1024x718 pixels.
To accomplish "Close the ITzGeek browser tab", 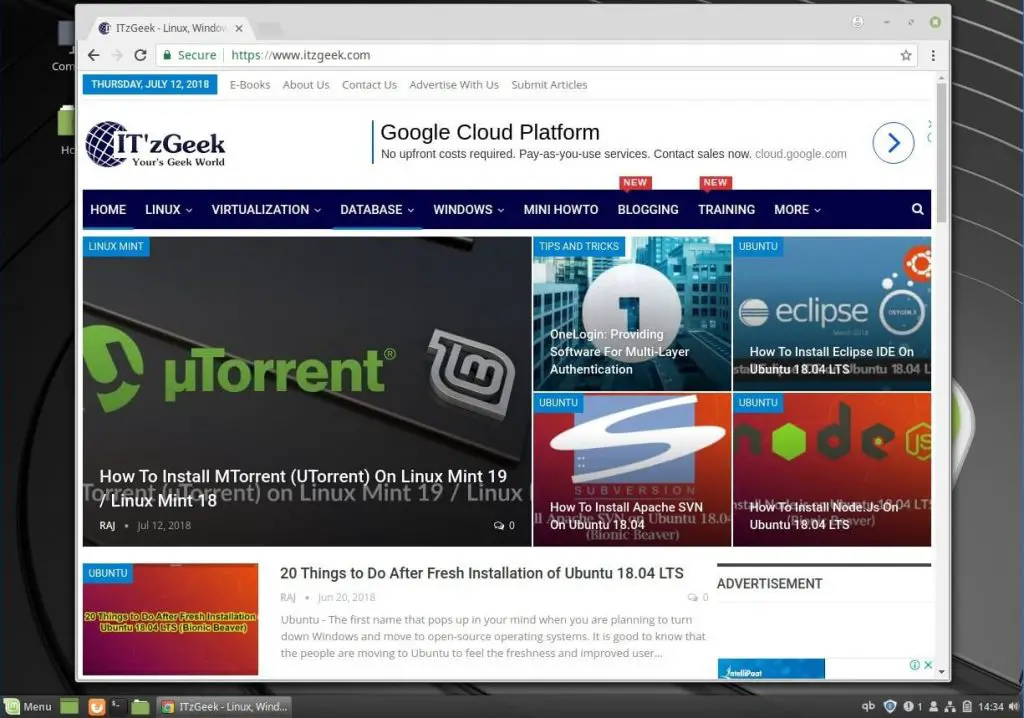I will pos(239,28).
